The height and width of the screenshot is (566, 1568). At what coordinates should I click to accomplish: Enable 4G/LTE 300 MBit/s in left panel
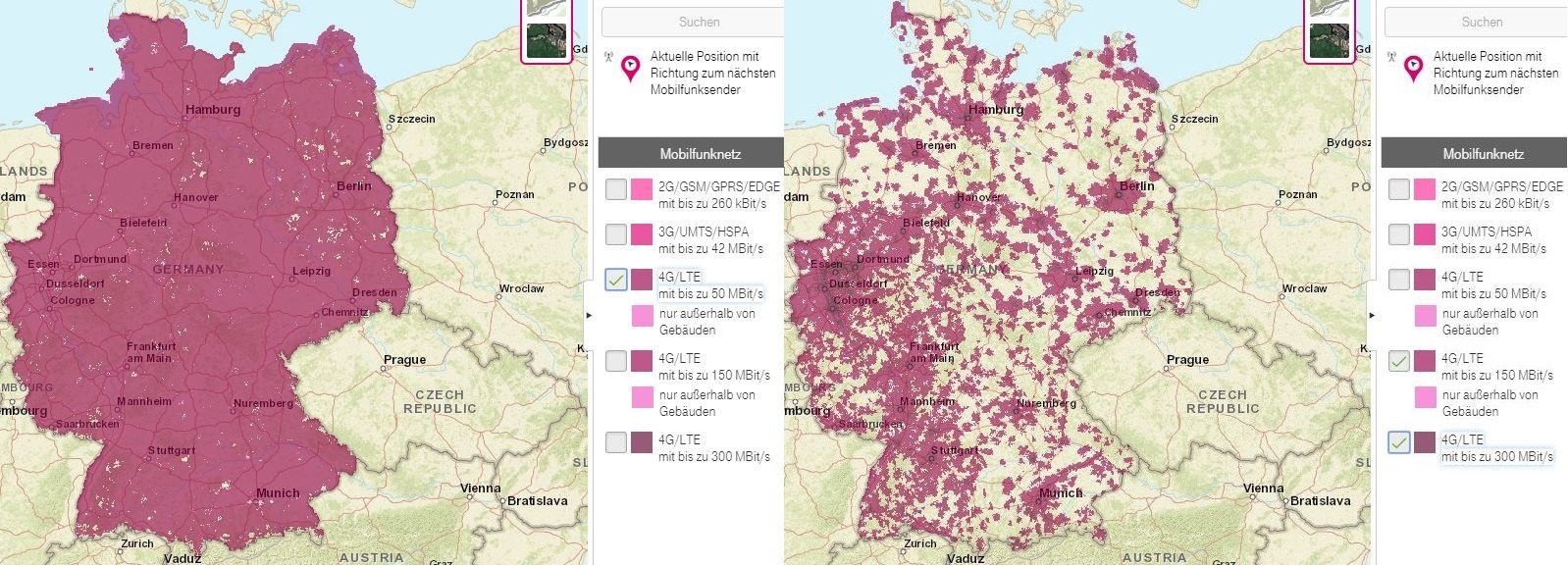616,442
